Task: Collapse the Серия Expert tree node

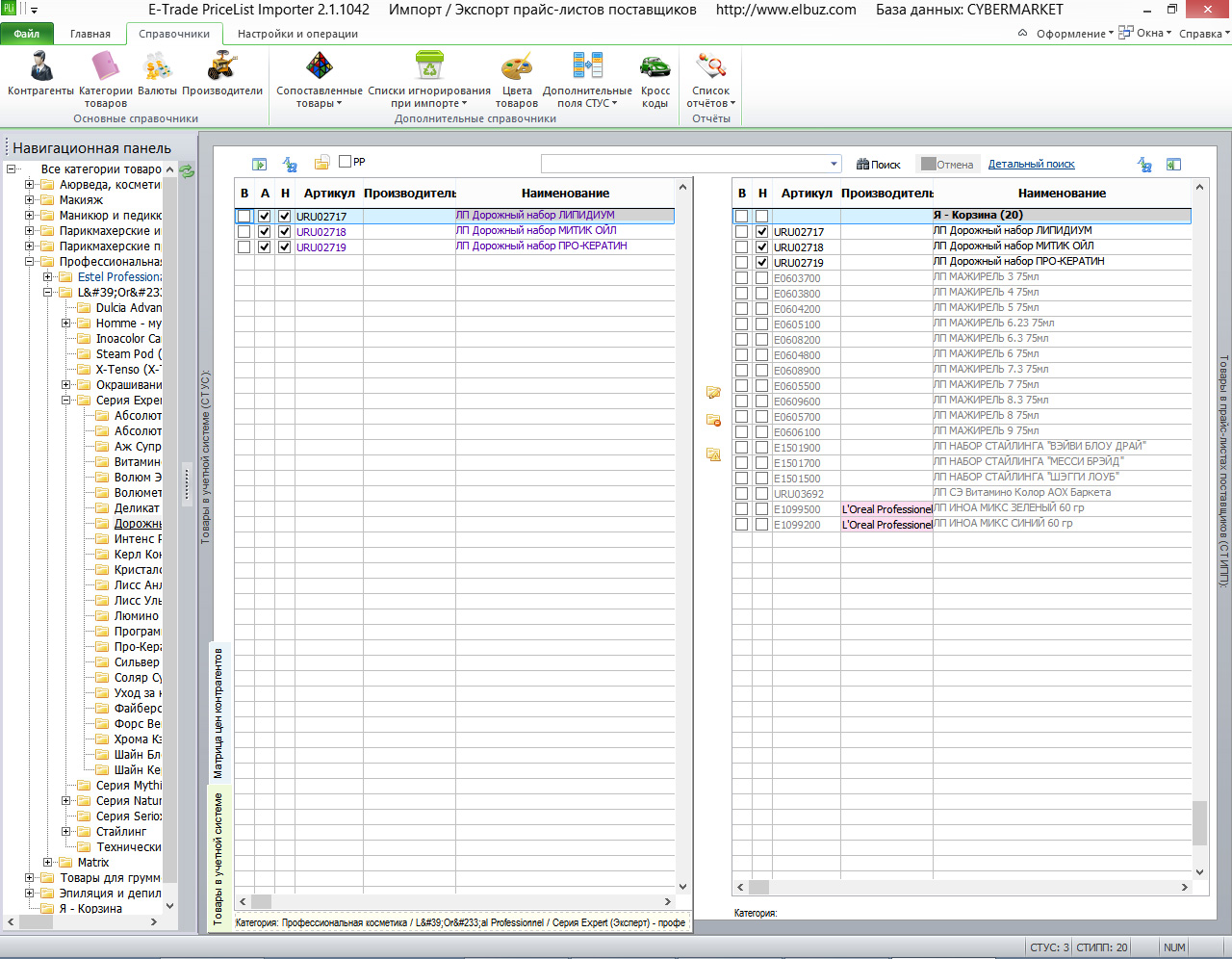Action: 65,401
